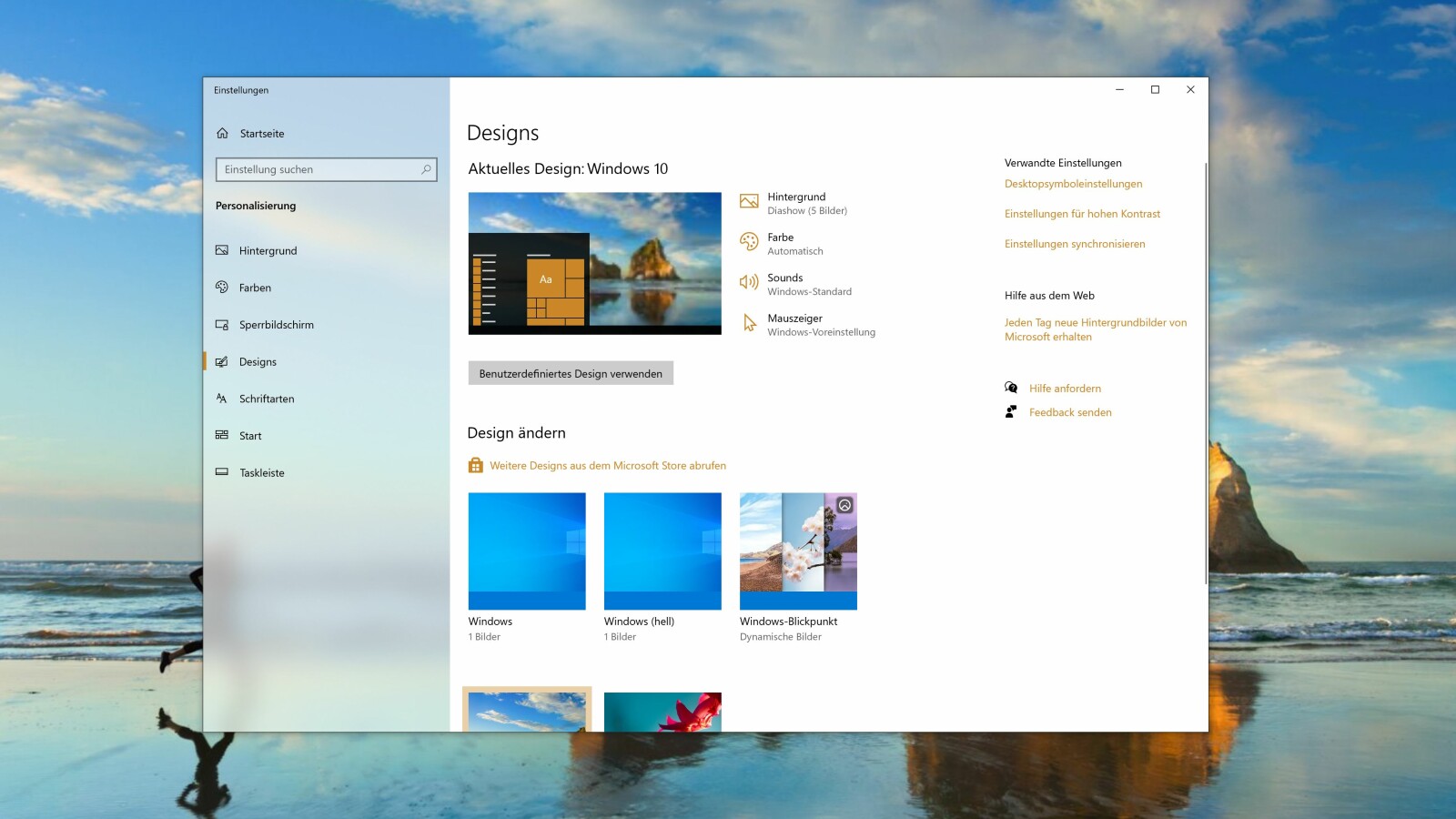Image resolution: width=1456 pixels, height=819 pixels.
Task: Select the Designs brush icon in sidebar
Action: [221, 361]
